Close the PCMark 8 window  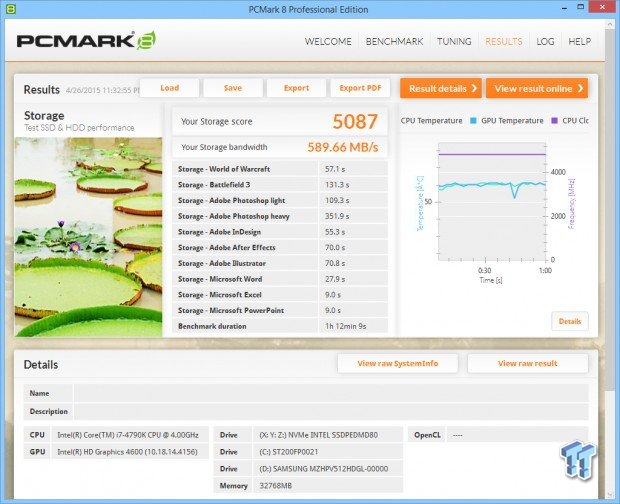coord(602,7)
